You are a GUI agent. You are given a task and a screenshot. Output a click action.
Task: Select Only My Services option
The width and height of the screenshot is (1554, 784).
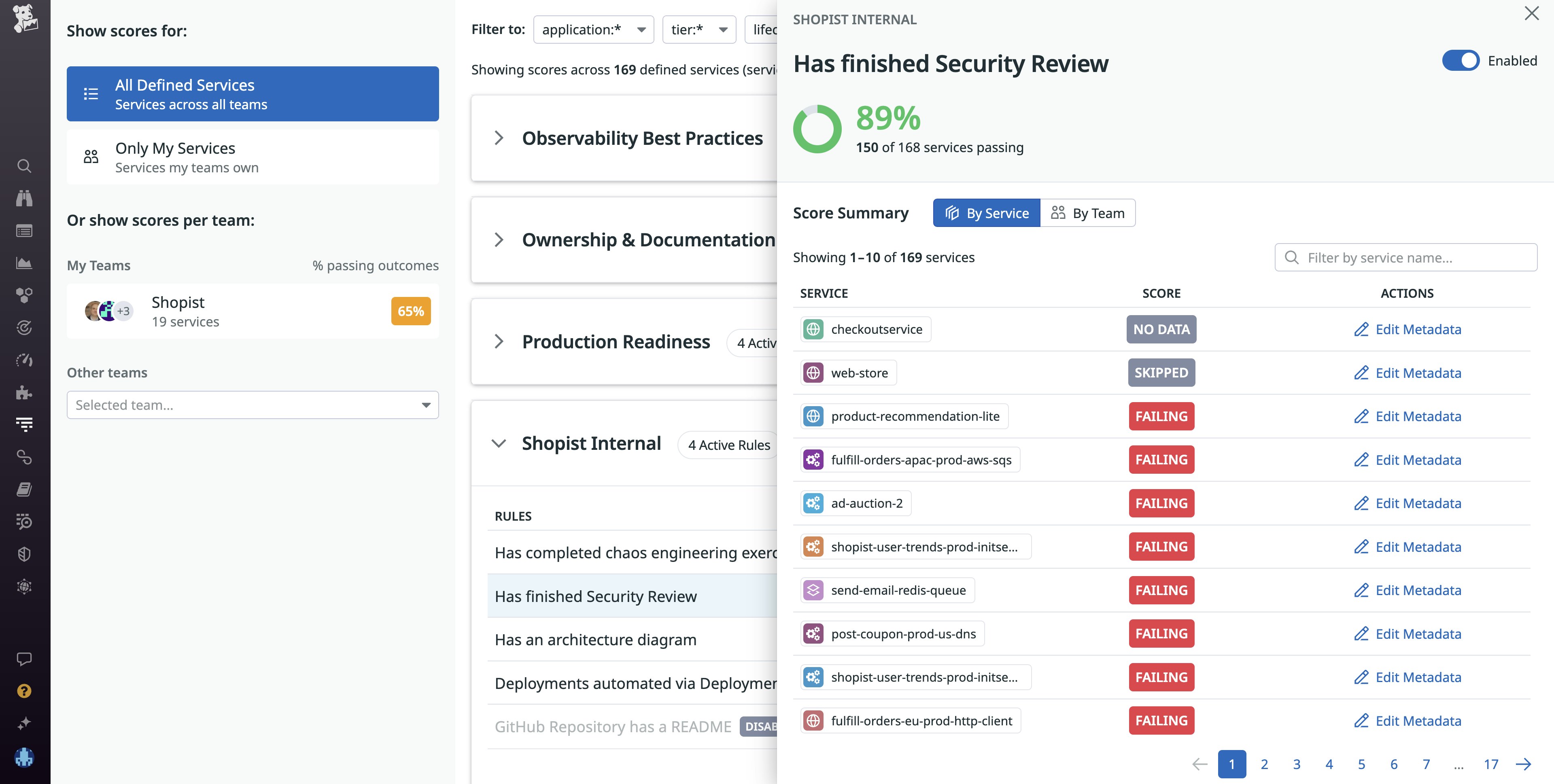tap(253, 157)
